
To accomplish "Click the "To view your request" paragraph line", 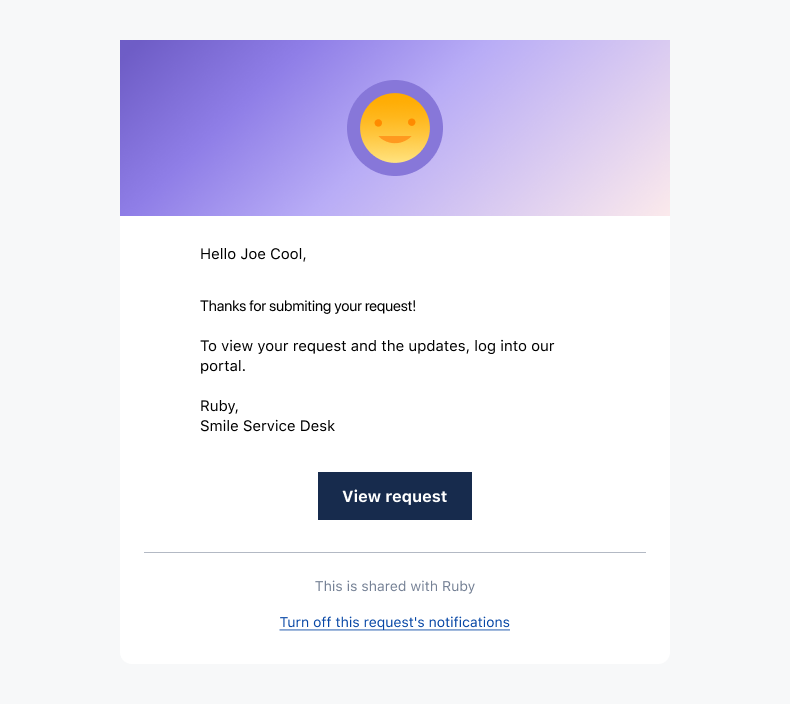I will point(377,346).
